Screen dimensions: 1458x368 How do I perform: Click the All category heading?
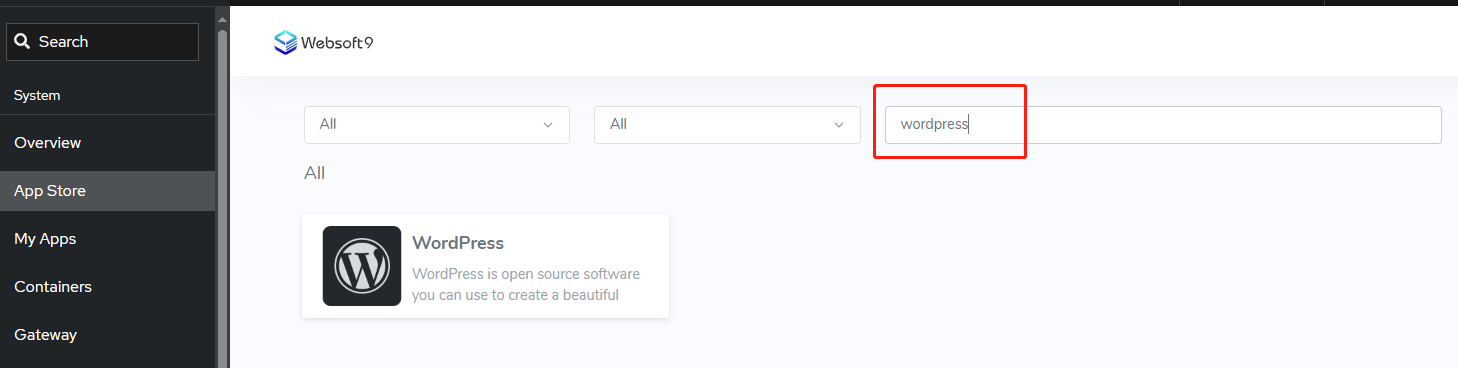pyautogui.click(x=315, y=173)
